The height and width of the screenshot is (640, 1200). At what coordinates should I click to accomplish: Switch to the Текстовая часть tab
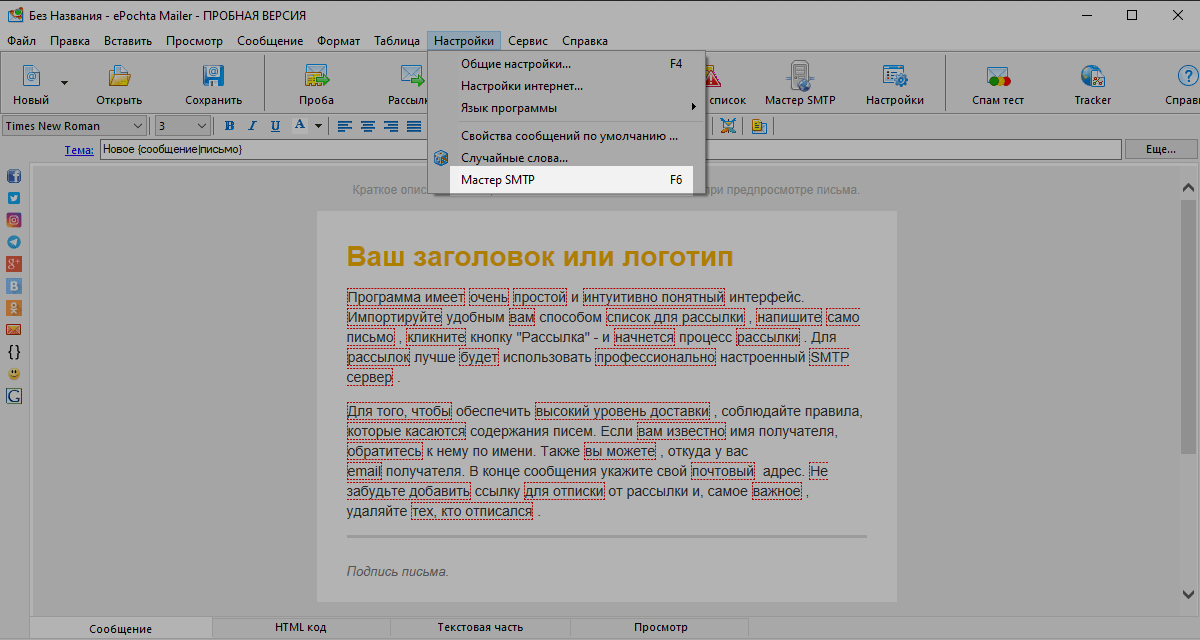click(480, 628)
